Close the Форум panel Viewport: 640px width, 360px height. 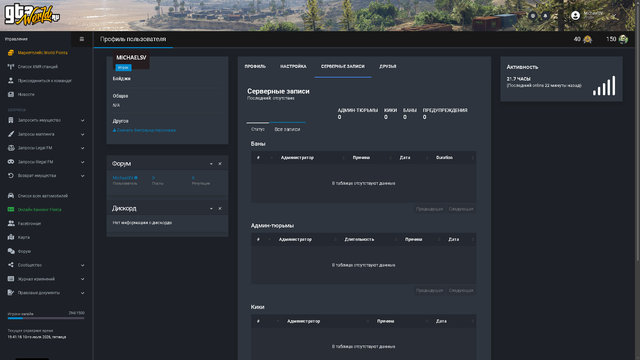(x=220, y=164)
